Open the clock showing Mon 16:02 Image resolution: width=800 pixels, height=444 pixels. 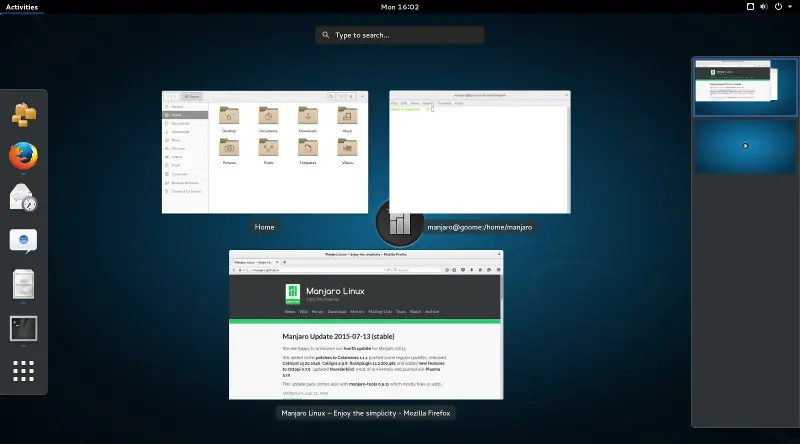tap(399, 7)
